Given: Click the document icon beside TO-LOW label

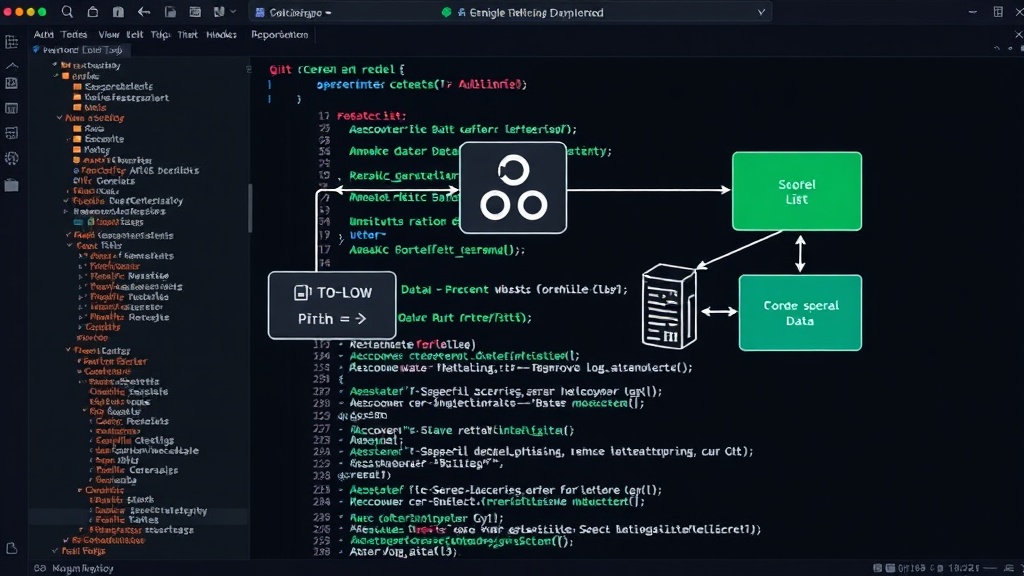Looking at the screenshot, I should point(302,293).
